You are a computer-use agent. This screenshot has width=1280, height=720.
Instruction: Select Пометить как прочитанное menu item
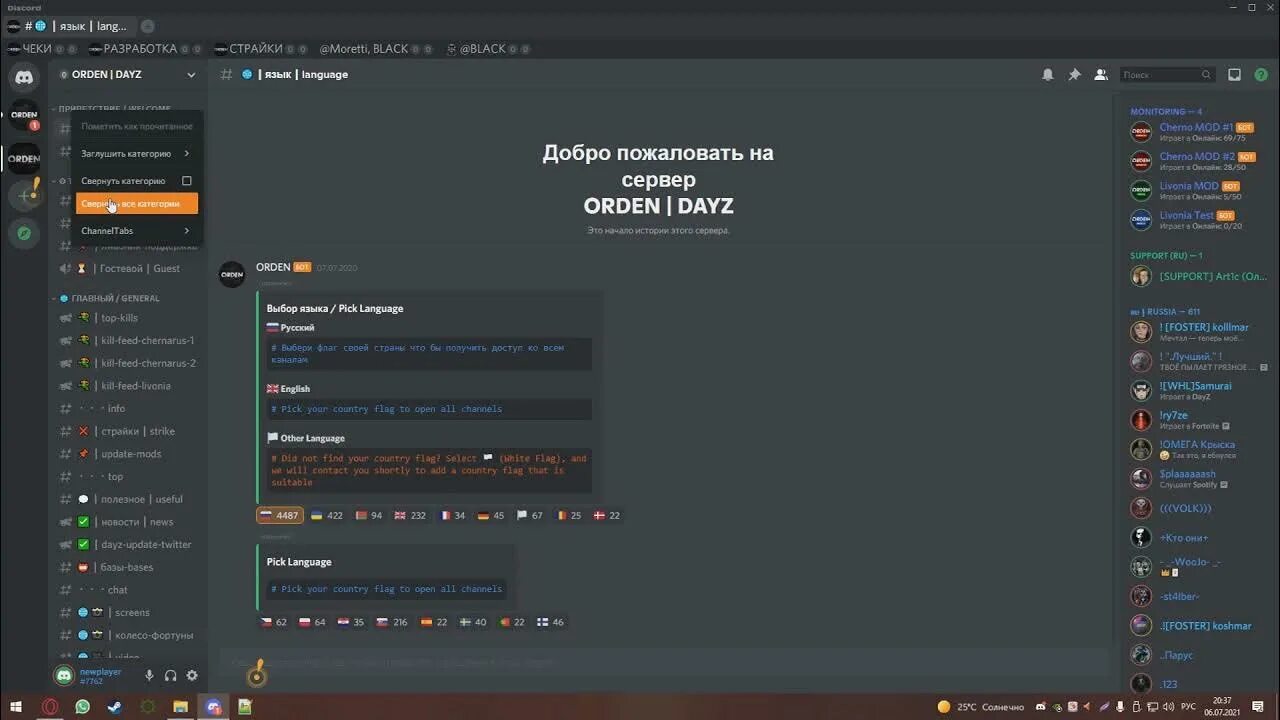pyautogui.click(x=137, y=127)
